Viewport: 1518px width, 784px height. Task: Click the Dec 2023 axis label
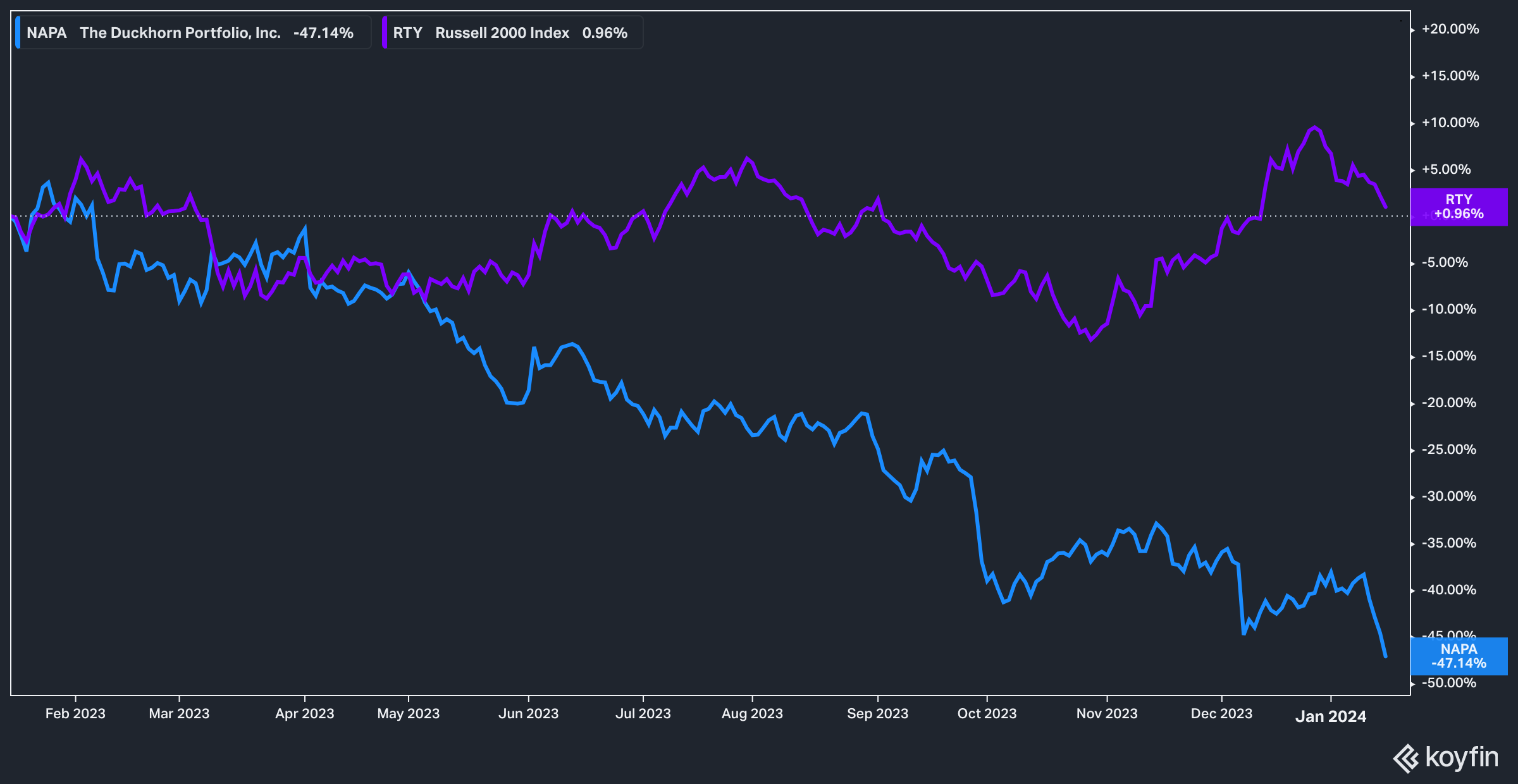pos(1222,714)
